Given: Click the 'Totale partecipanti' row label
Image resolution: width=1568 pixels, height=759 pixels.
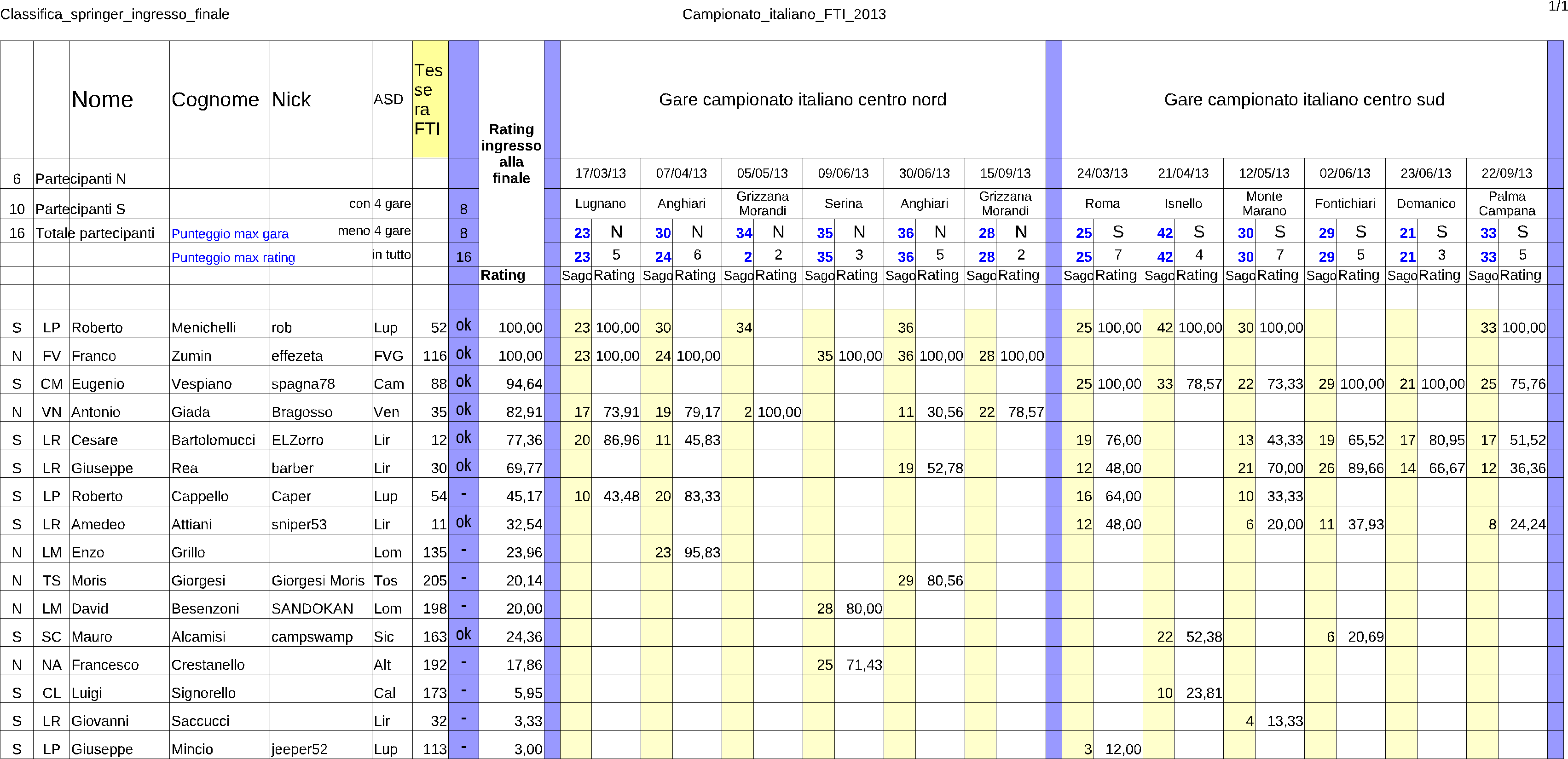Looking at the screenshot, I should click(94, 233).
